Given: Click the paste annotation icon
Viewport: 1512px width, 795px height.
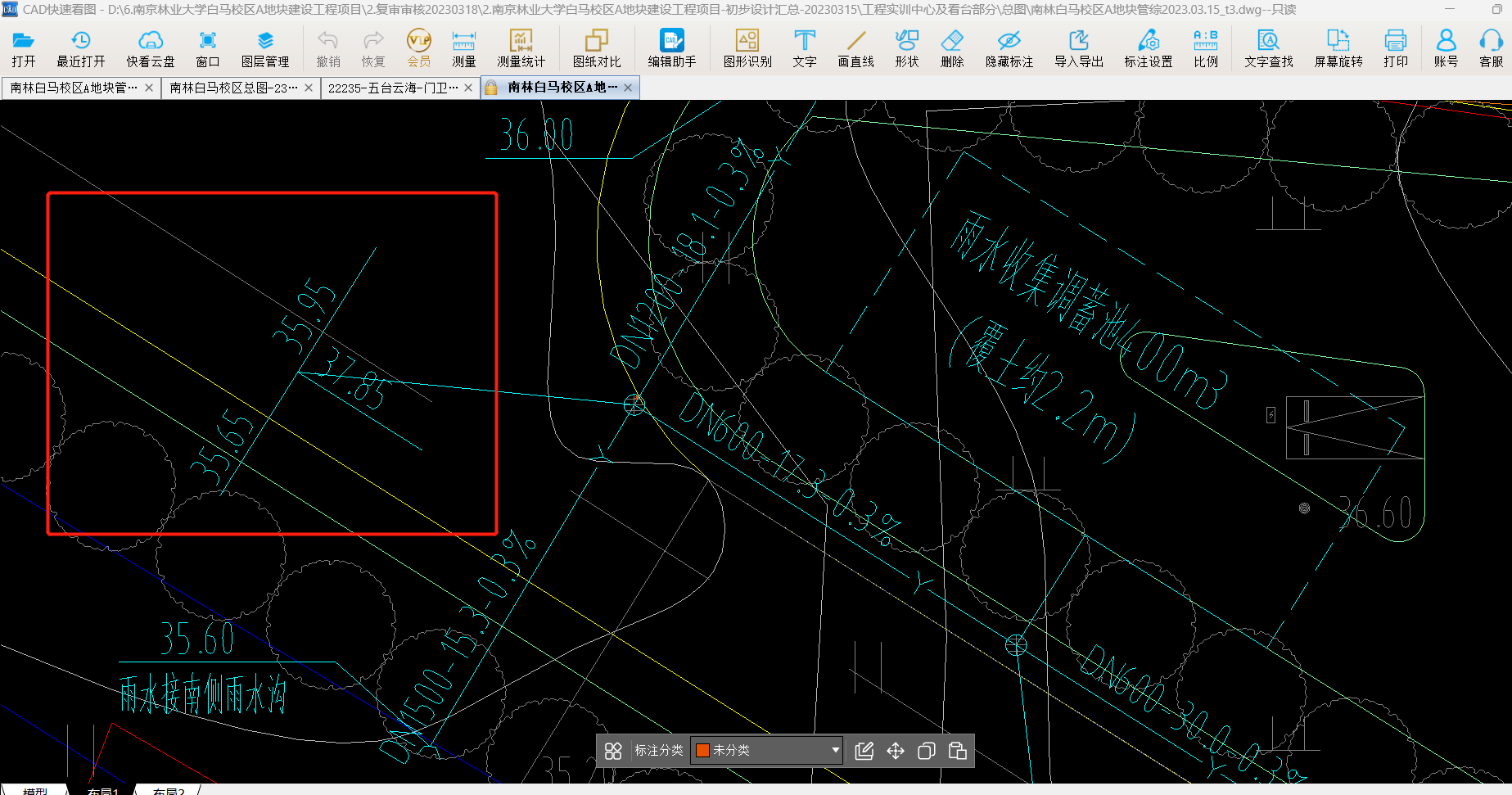Looking at the screenshot, I should [x=958, y=751].
